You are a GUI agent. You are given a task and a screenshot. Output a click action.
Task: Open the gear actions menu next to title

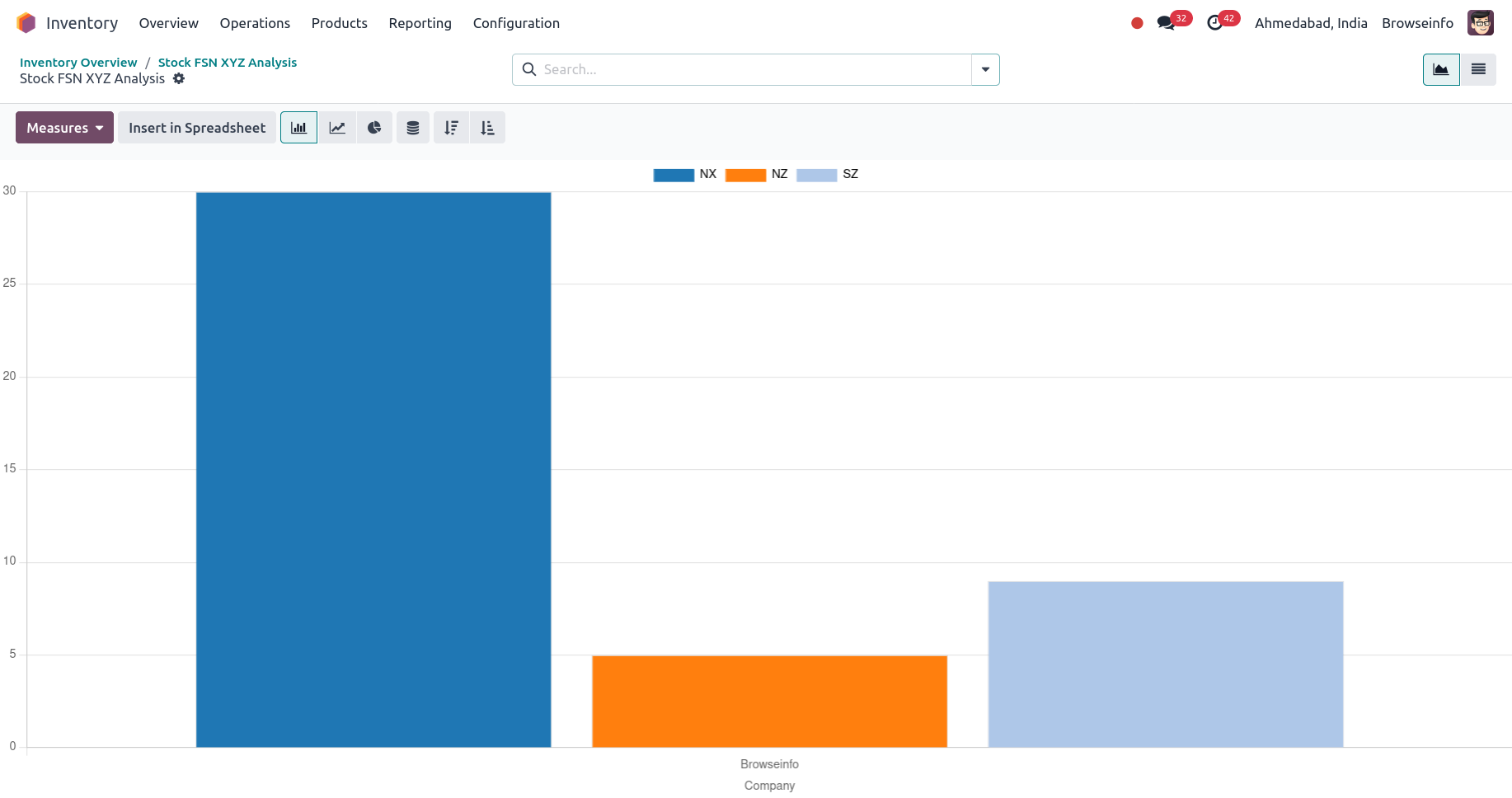(x=179, y=78)
